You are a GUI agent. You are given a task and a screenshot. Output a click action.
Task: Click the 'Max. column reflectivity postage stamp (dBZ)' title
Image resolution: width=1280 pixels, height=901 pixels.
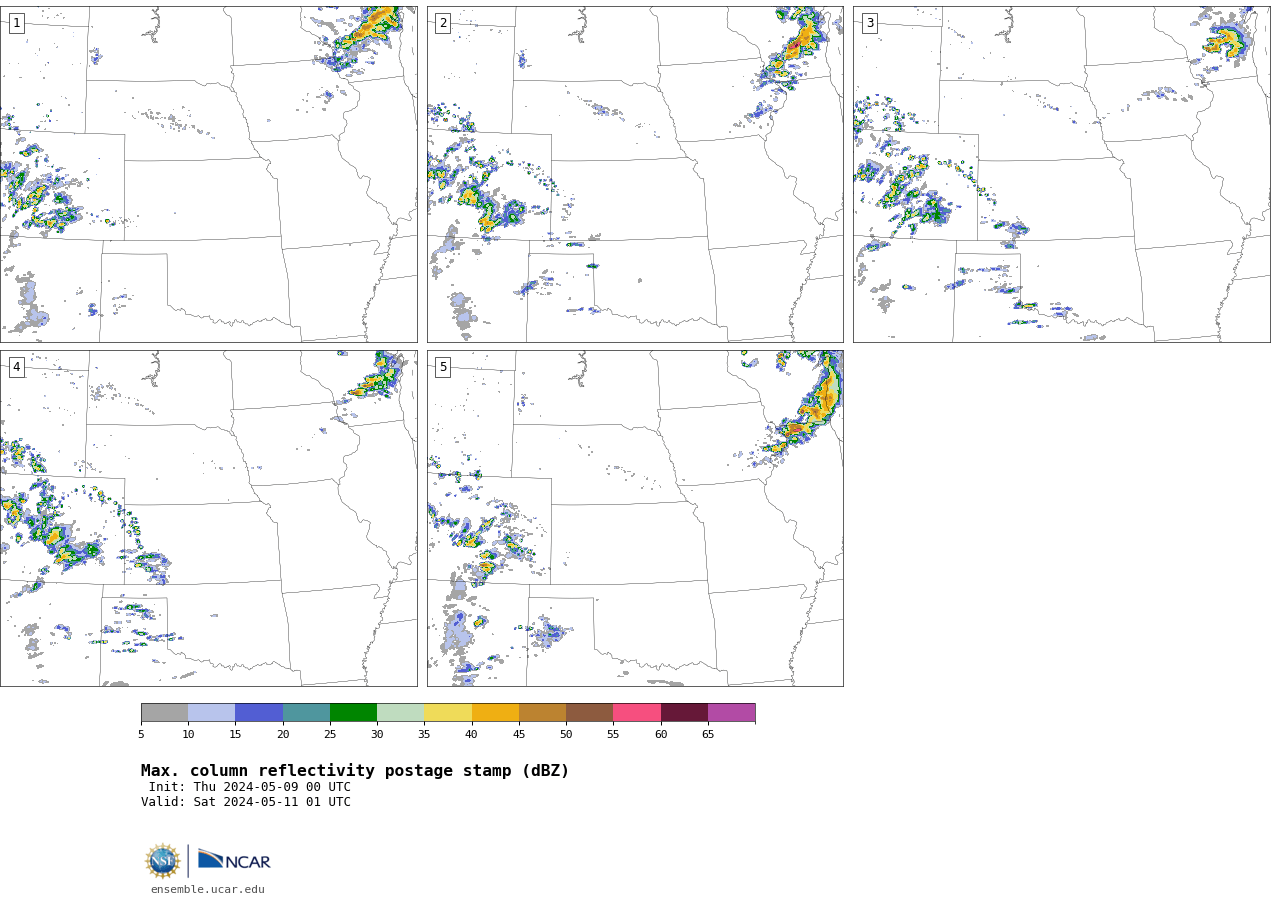[355, 771]
